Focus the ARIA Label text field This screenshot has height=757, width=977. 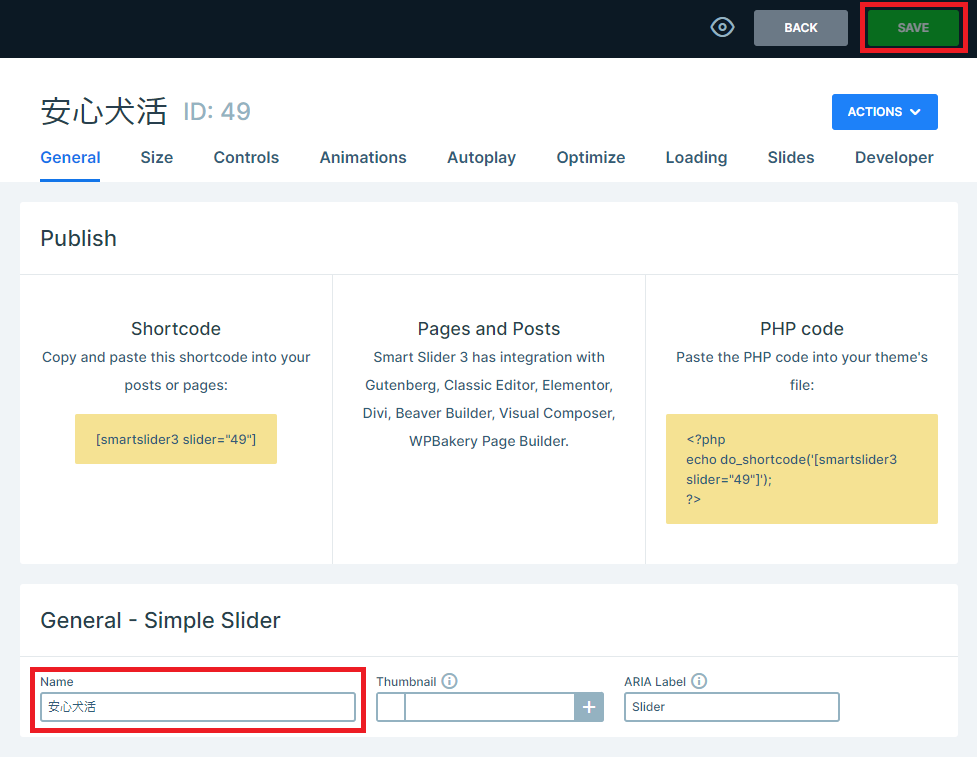(x=731, y=707)
